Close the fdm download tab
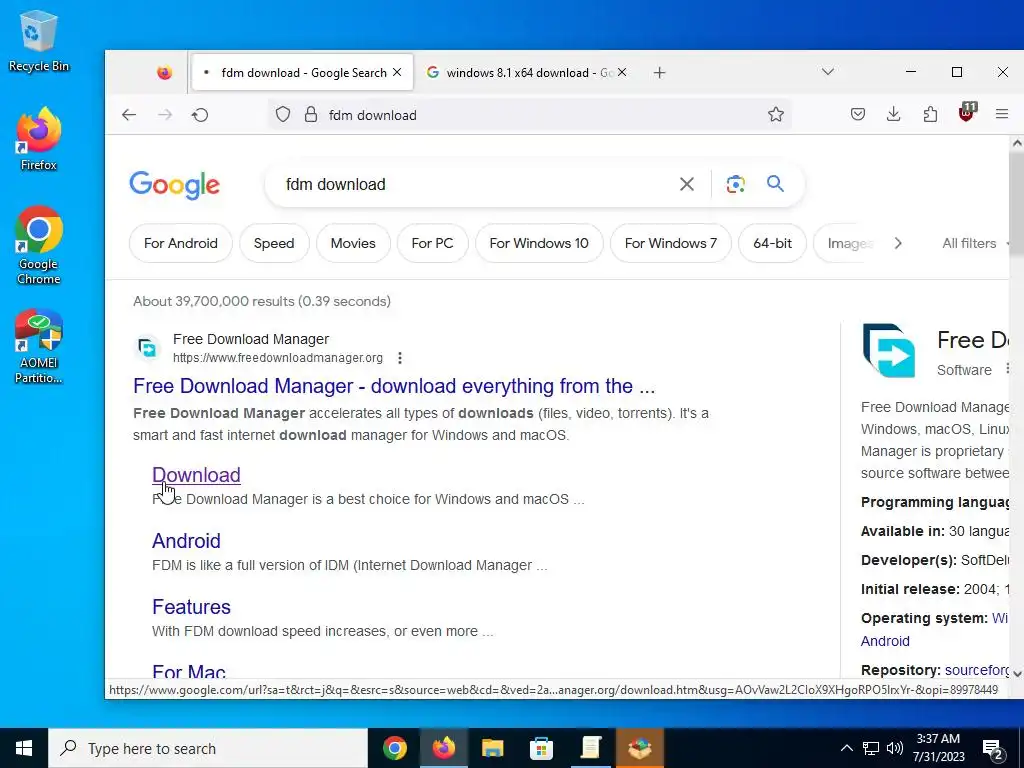Screen dimensions: 1024x768 [x=396, y=72]
